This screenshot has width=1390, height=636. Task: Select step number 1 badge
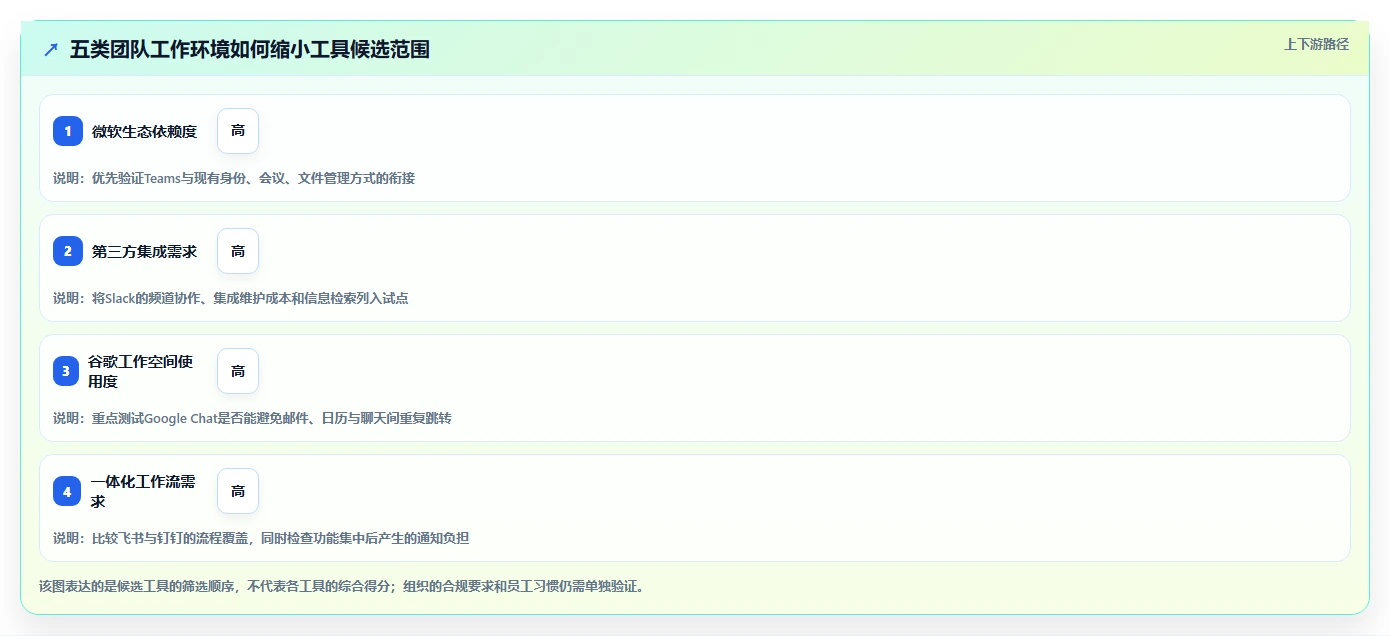(x=68, y=131)
